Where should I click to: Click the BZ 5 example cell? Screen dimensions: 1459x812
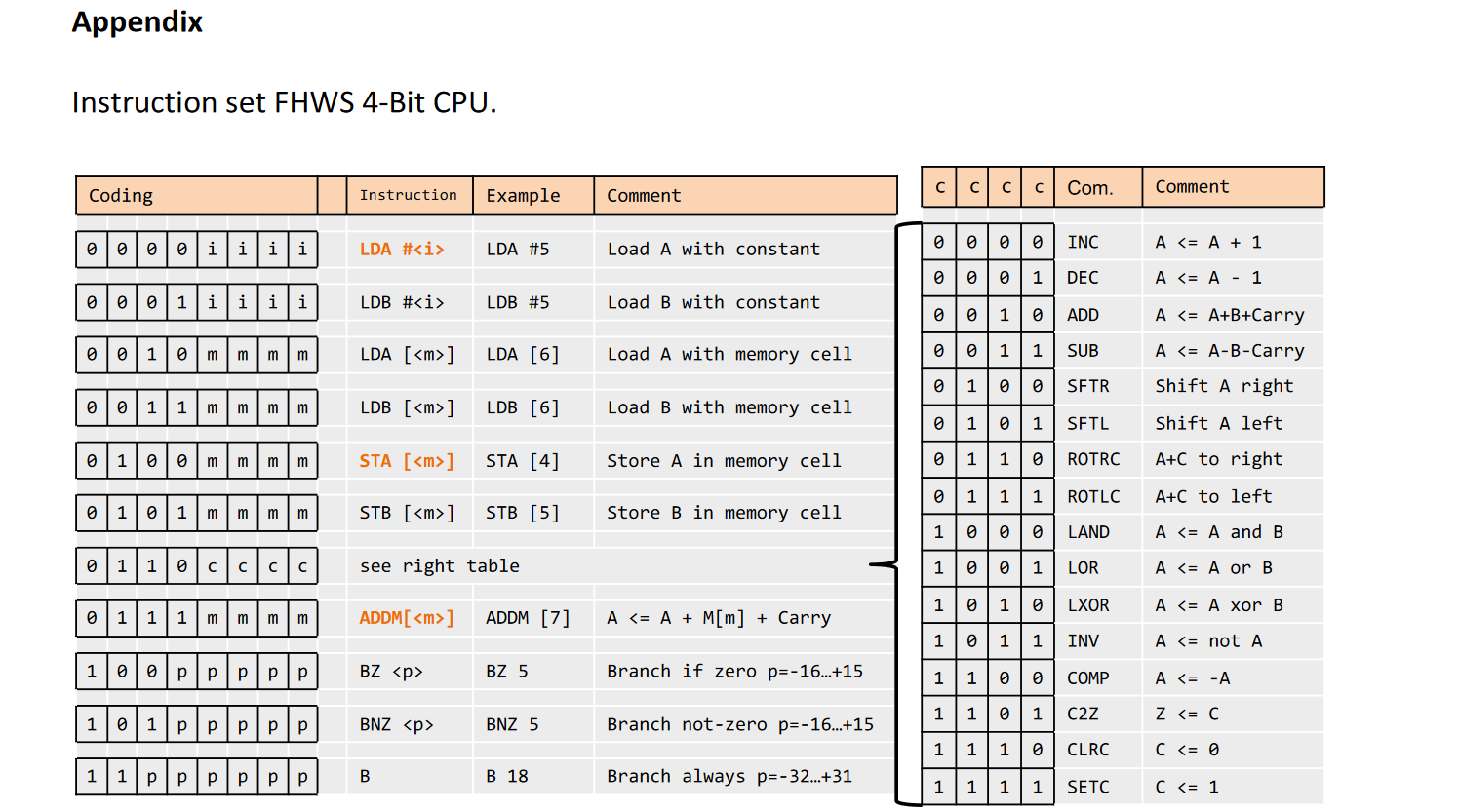505,671
